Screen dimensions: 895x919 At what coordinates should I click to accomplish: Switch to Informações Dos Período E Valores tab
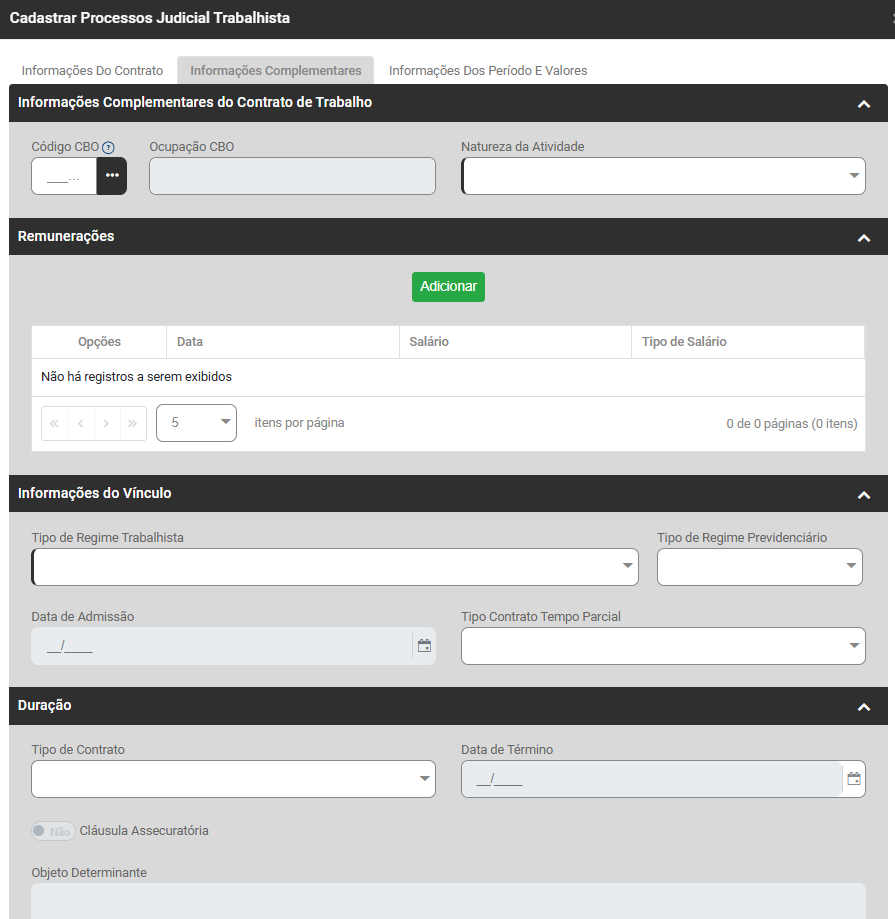coord(488,71)
